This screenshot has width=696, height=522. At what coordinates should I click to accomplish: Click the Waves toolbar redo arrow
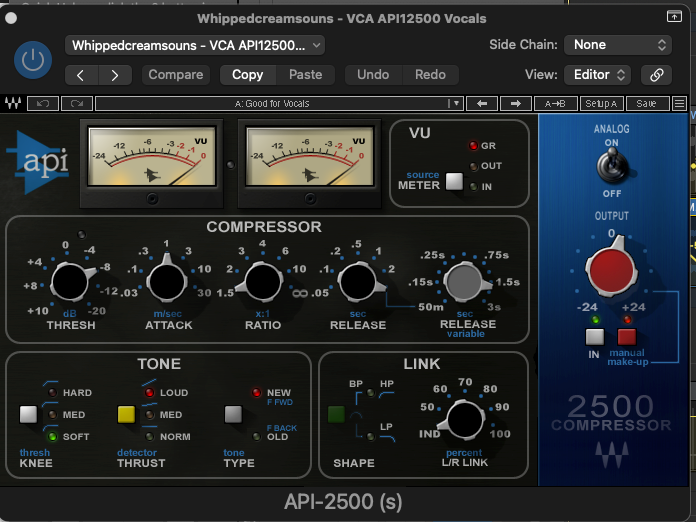click(x=77, y=103)
